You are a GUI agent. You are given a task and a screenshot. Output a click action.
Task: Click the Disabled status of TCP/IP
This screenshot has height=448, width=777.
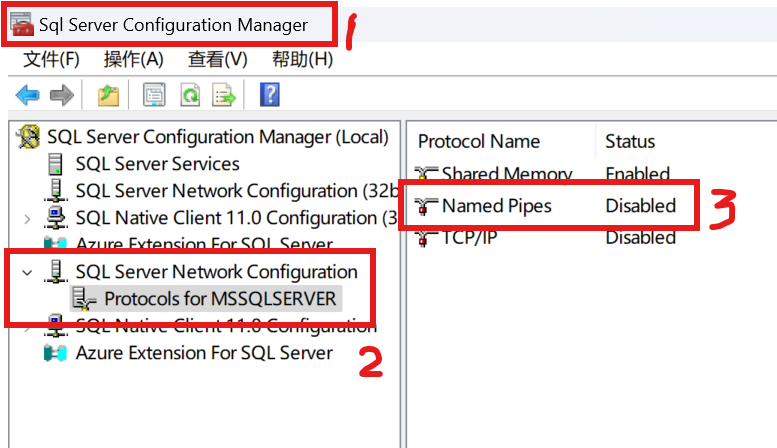(641, 238)
